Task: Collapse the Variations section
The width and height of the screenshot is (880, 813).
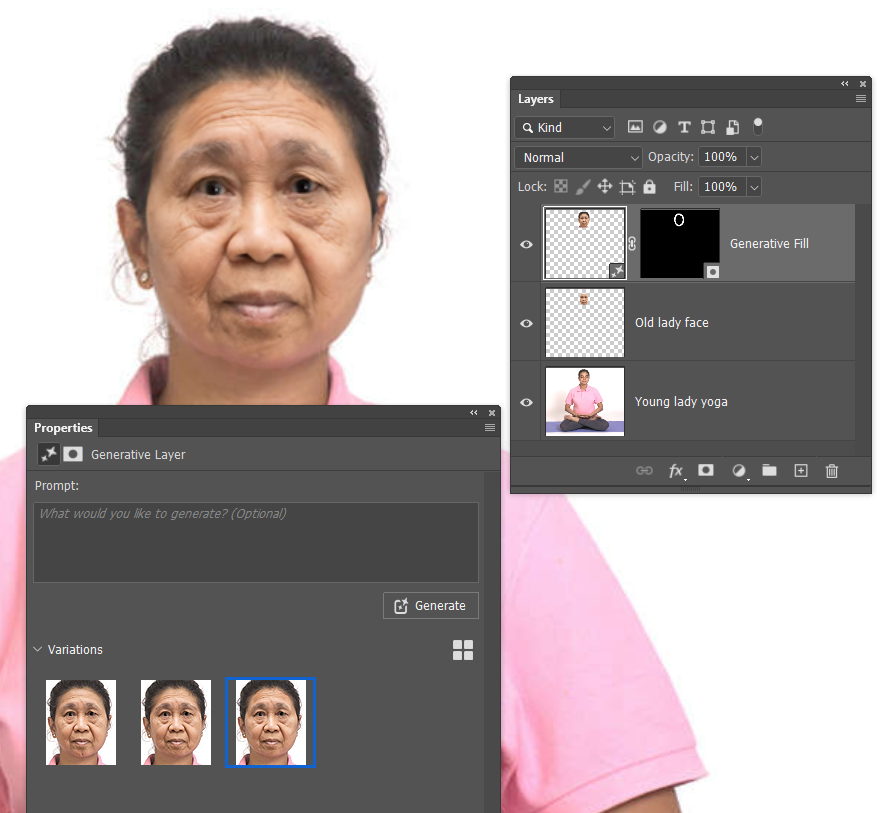Action: 38,649
